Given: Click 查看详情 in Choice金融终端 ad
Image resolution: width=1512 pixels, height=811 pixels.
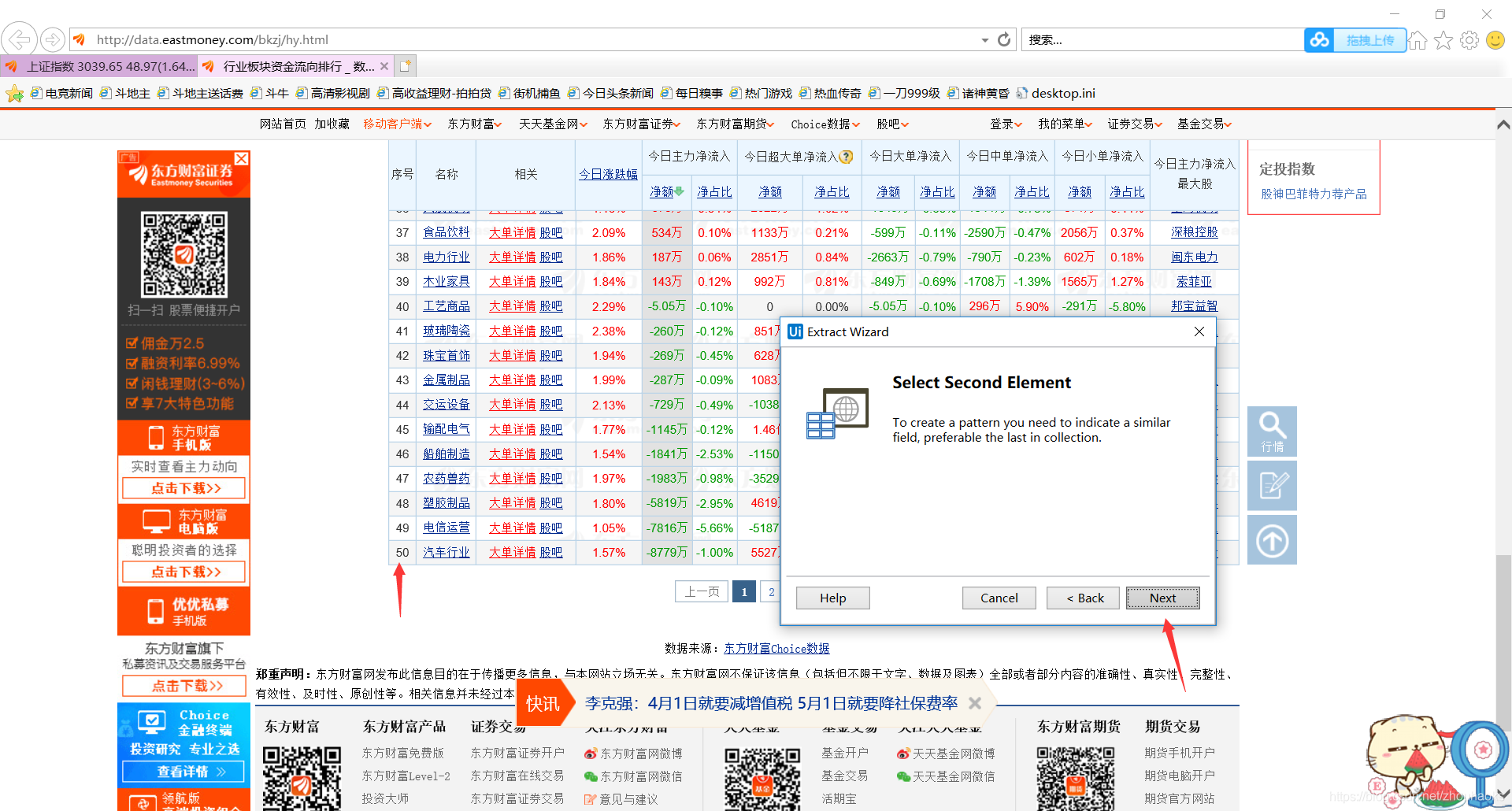Looking at the screenshot, I should pyautogui.click(x=184, y=772).
